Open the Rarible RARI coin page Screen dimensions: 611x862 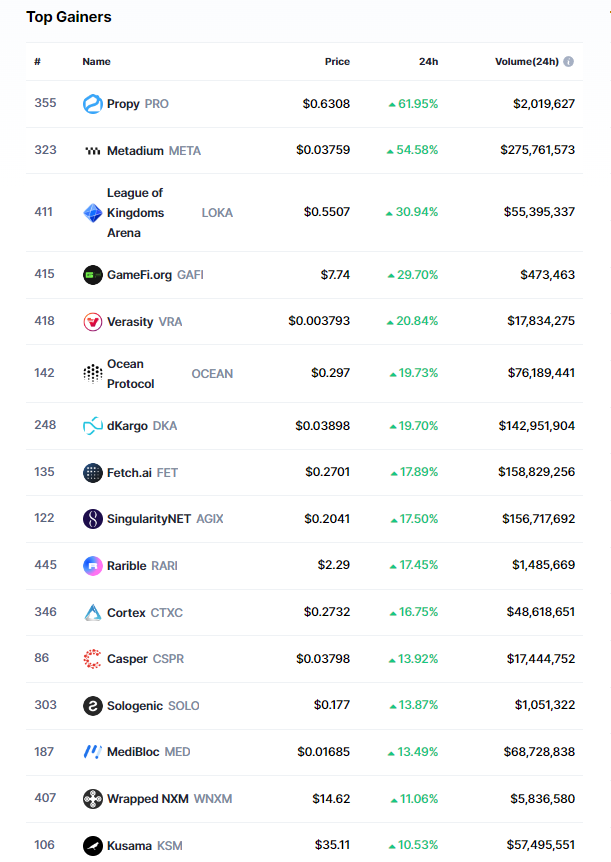click(143, 566)
